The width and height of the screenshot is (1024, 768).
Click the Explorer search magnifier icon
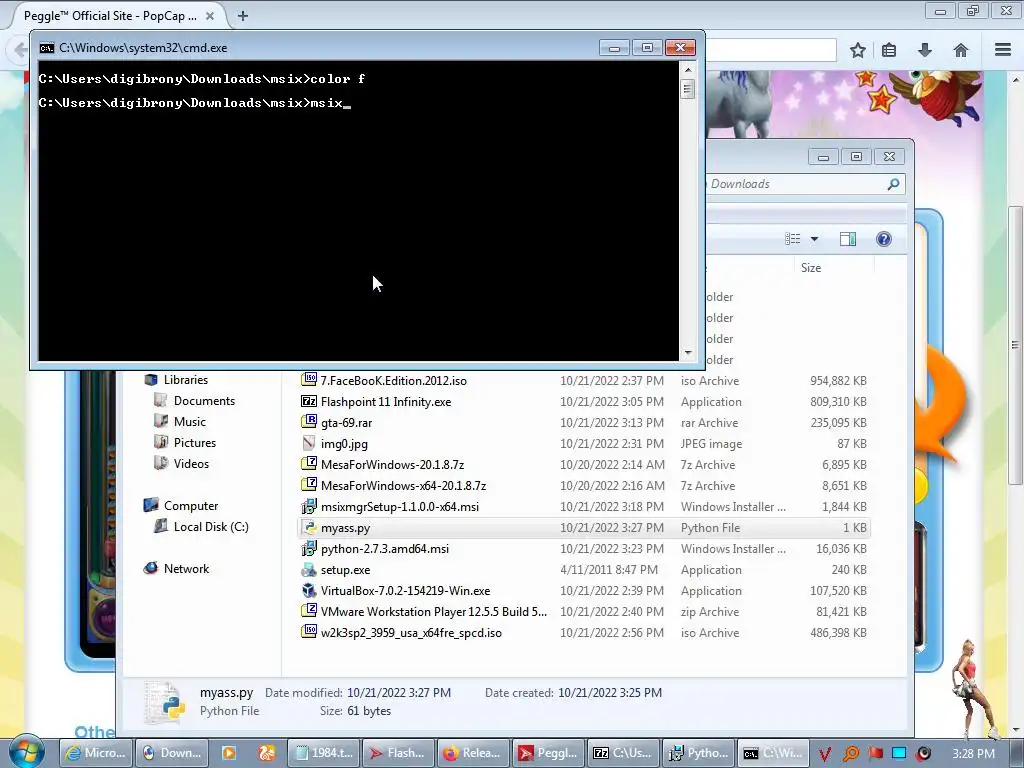tap(893, 184)
